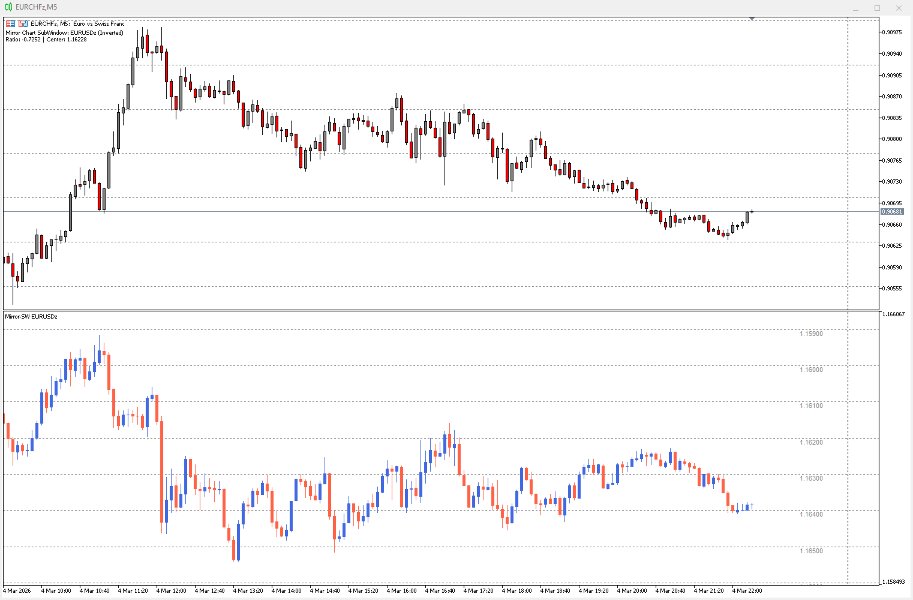The height and width of the screenshot is (600, 913).
Task: Click the 'Mirror Chart SubWindow: EURUSDz' indicator label
Action: coord(64,33)
